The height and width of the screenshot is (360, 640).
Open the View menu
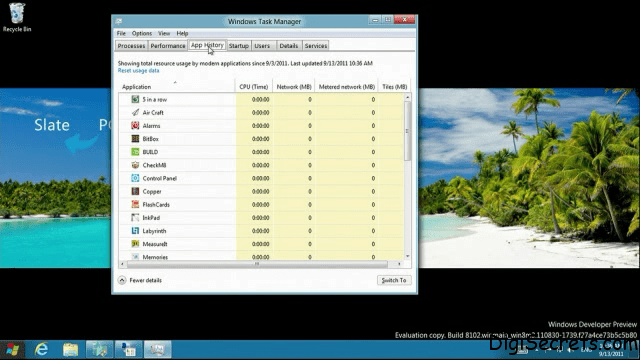click(x=164, y=33)
